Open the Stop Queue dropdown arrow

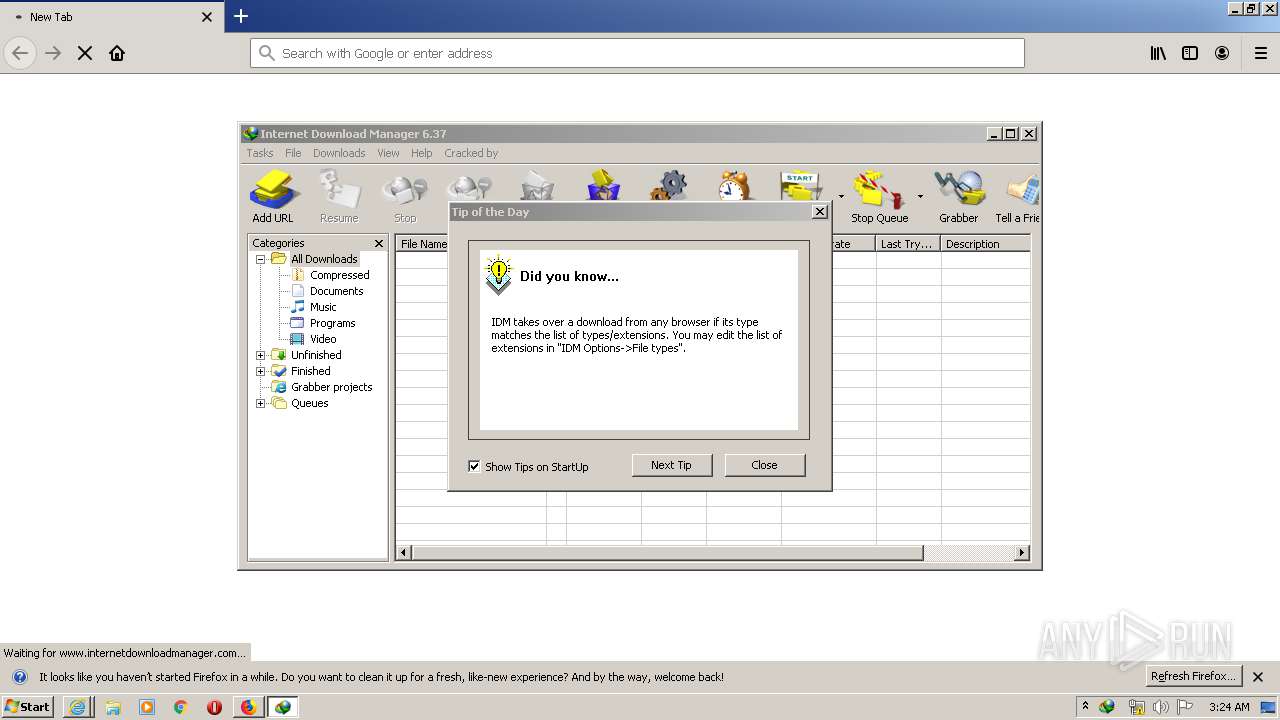point(920,196)
